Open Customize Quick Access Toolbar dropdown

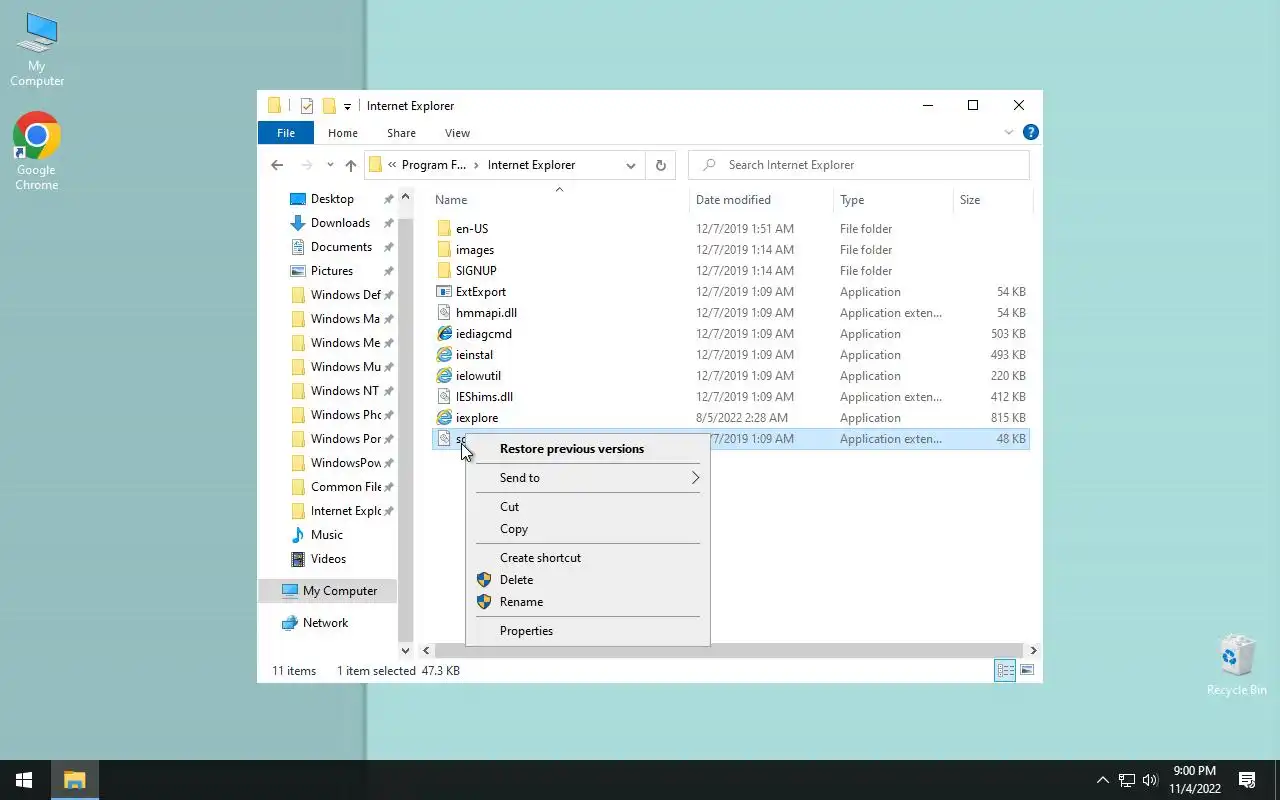click(x=347, y=106)
